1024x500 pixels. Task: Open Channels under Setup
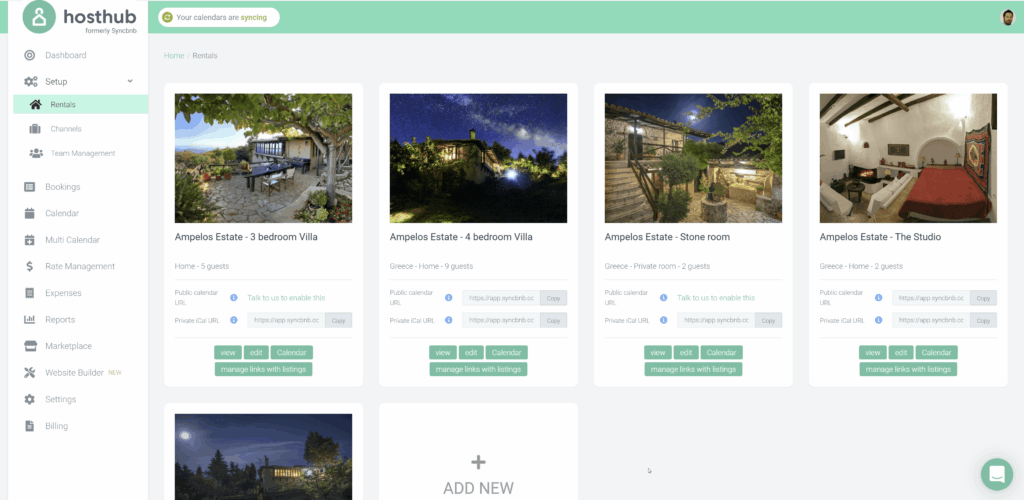pyautogui.click(x=66, y=129)
